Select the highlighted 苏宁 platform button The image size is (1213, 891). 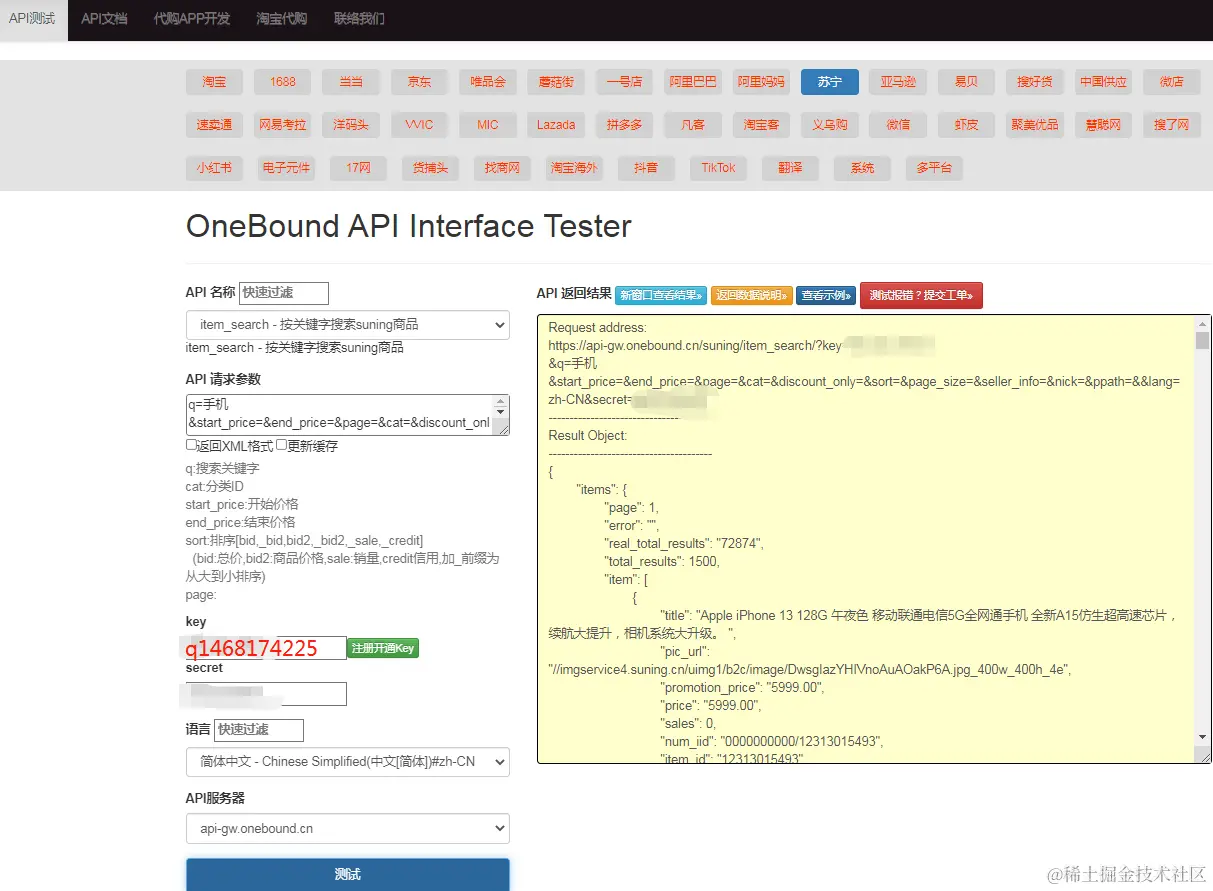point(830,82)
